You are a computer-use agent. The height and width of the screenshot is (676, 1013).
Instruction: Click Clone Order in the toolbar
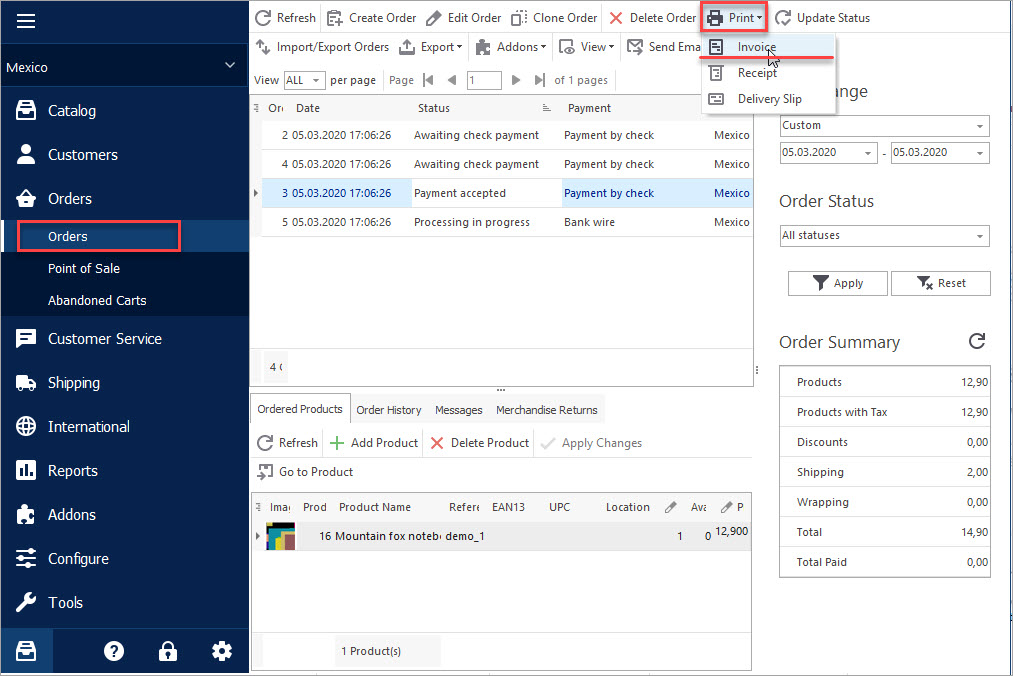554,17
